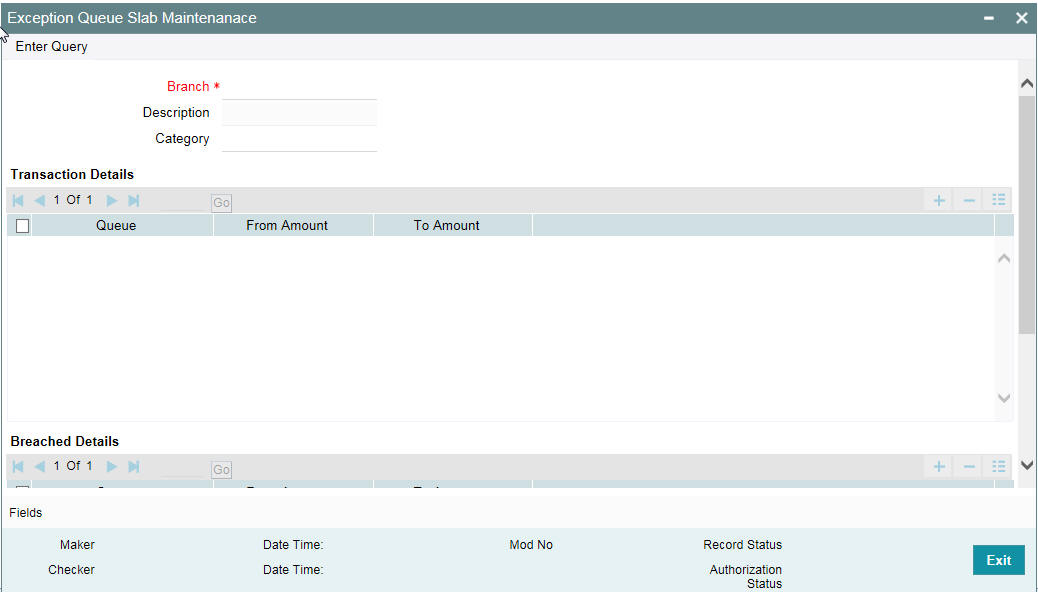Click the Transaction Details heading
Screen dimensions: 1038x592
[x=72, y=174]
